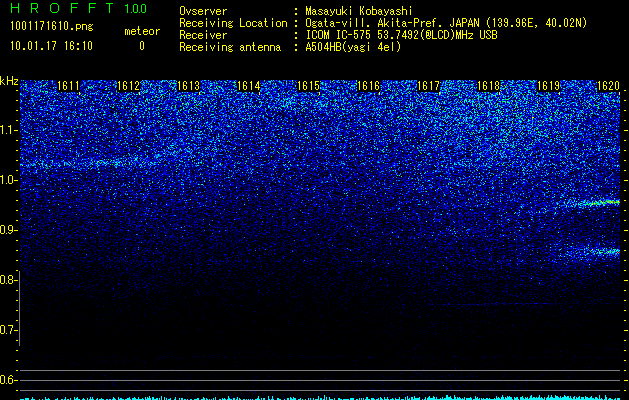629x400 pixels.
Task: Click the Receiving Location label
Action: click(x=233, y=23)
